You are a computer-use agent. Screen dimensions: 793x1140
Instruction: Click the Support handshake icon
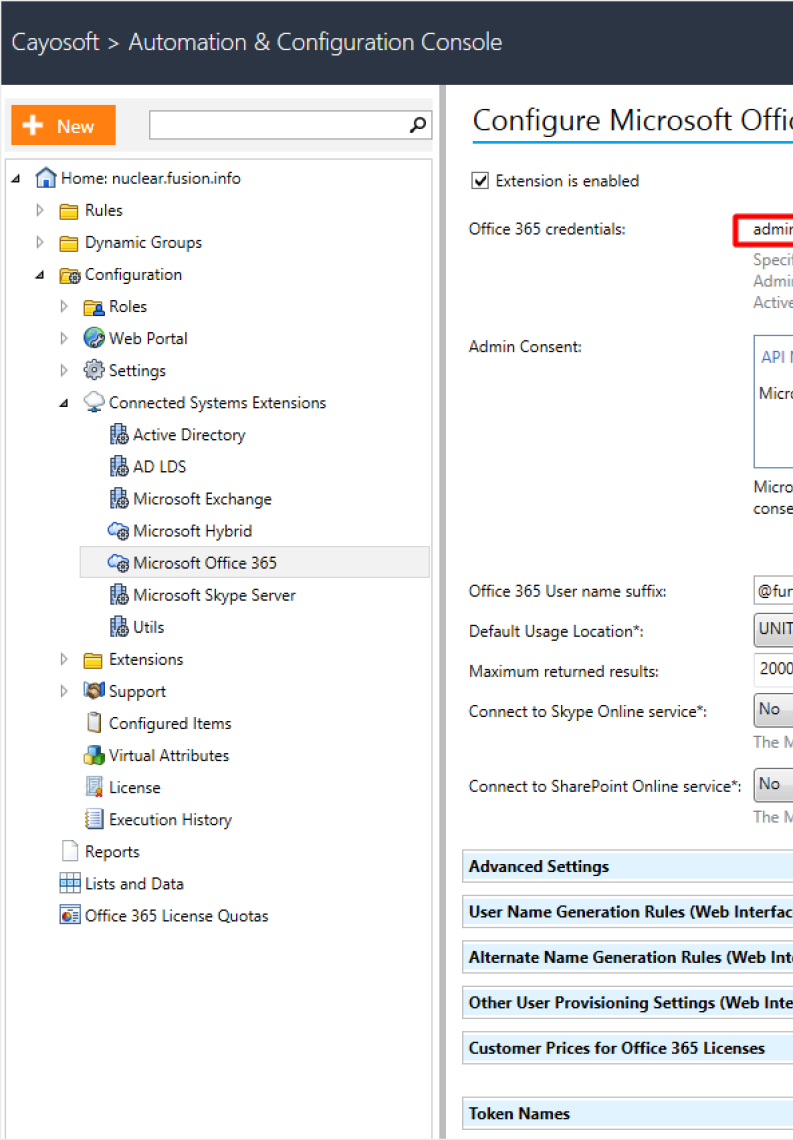(94, 690)
